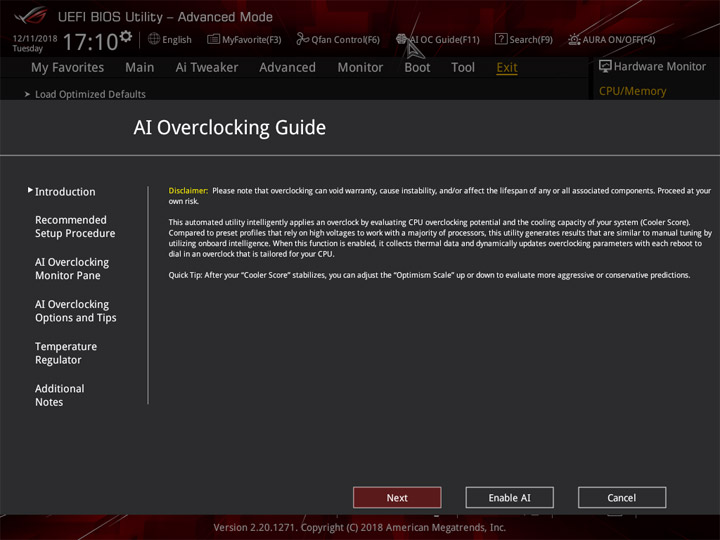
Task: Click the AI OC Guide brain icon
Action: (401, 39)
